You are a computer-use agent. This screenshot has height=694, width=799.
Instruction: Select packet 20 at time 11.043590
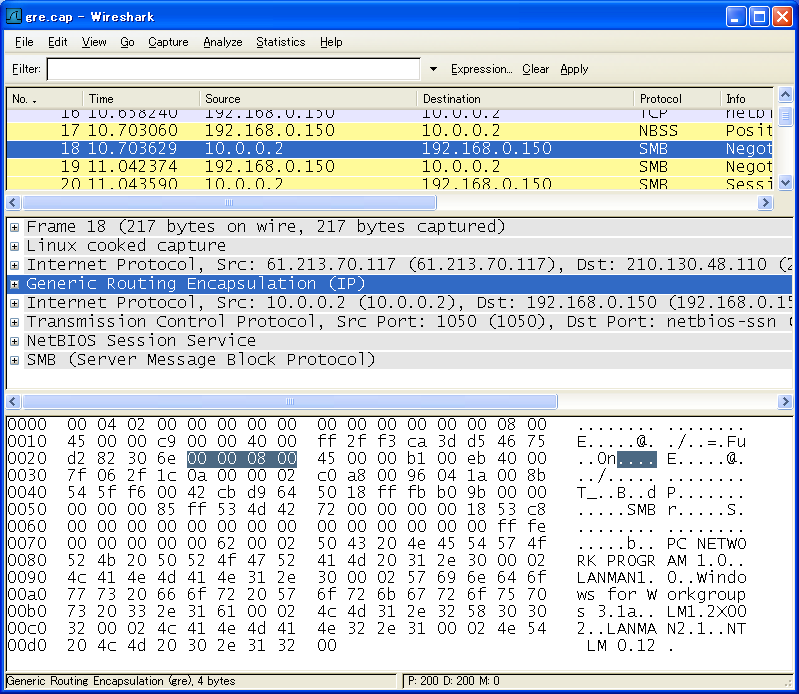390,183
